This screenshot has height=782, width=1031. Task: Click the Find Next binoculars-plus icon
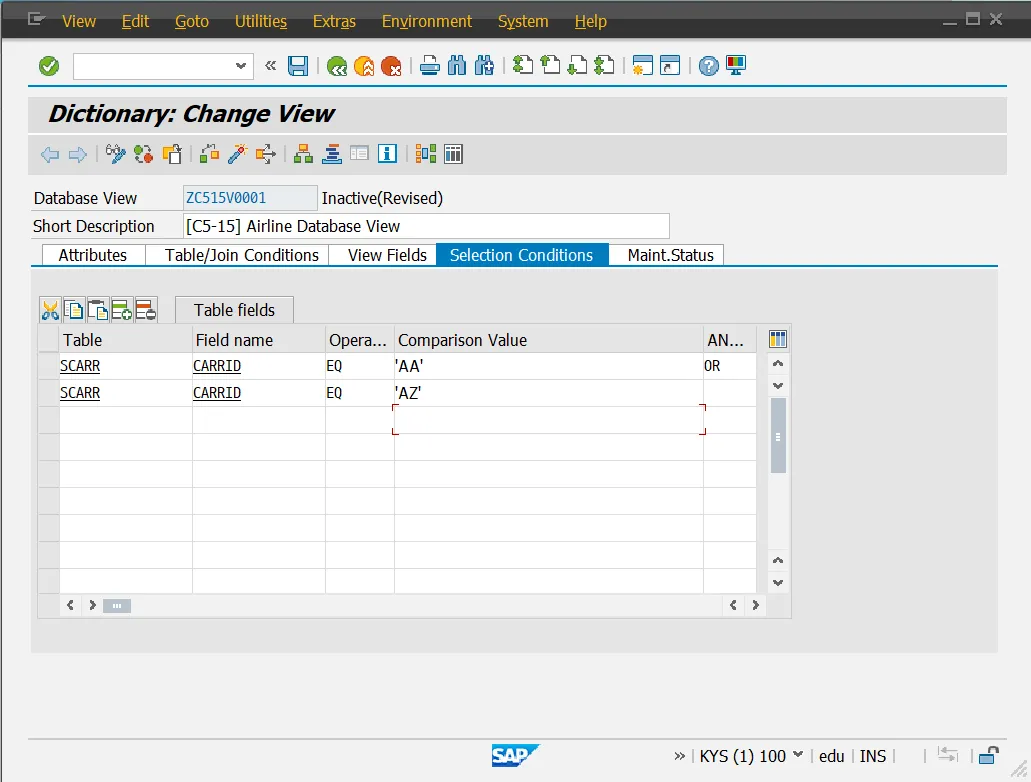coord(484,66)
